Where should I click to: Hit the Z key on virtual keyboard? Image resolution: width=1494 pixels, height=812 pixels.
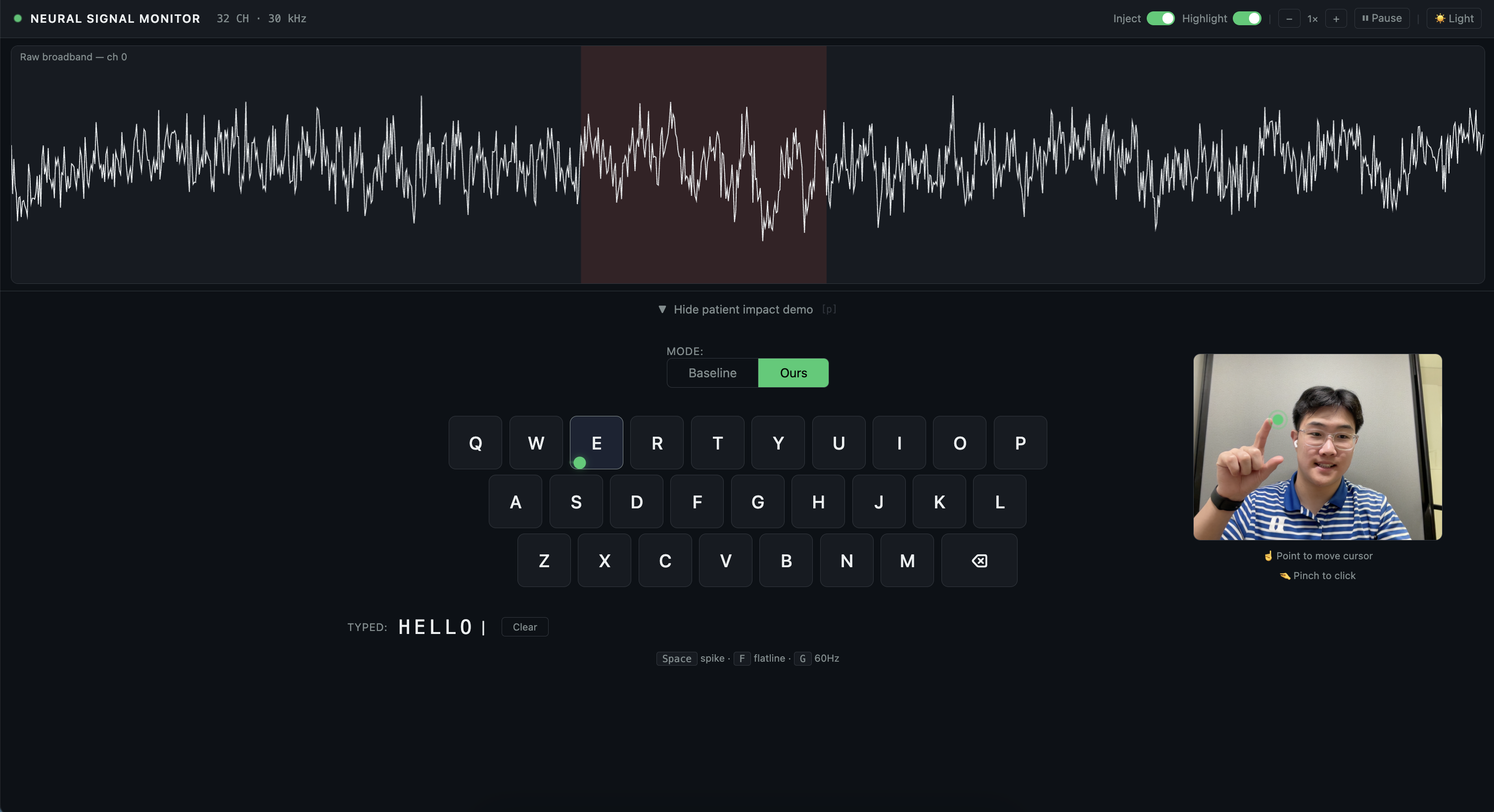pos(544,560)
